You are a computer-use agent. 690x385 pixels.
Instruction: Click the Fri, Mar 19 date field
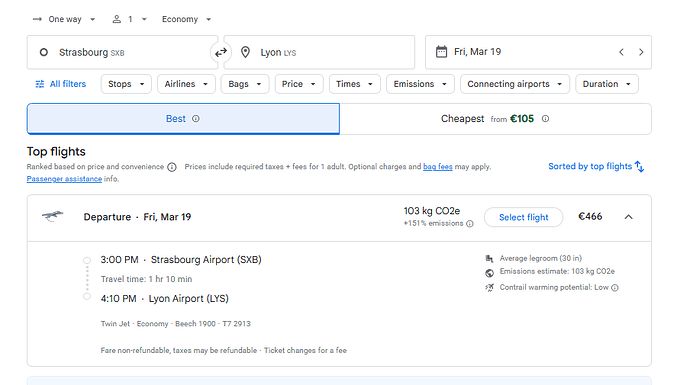point(538,52)
